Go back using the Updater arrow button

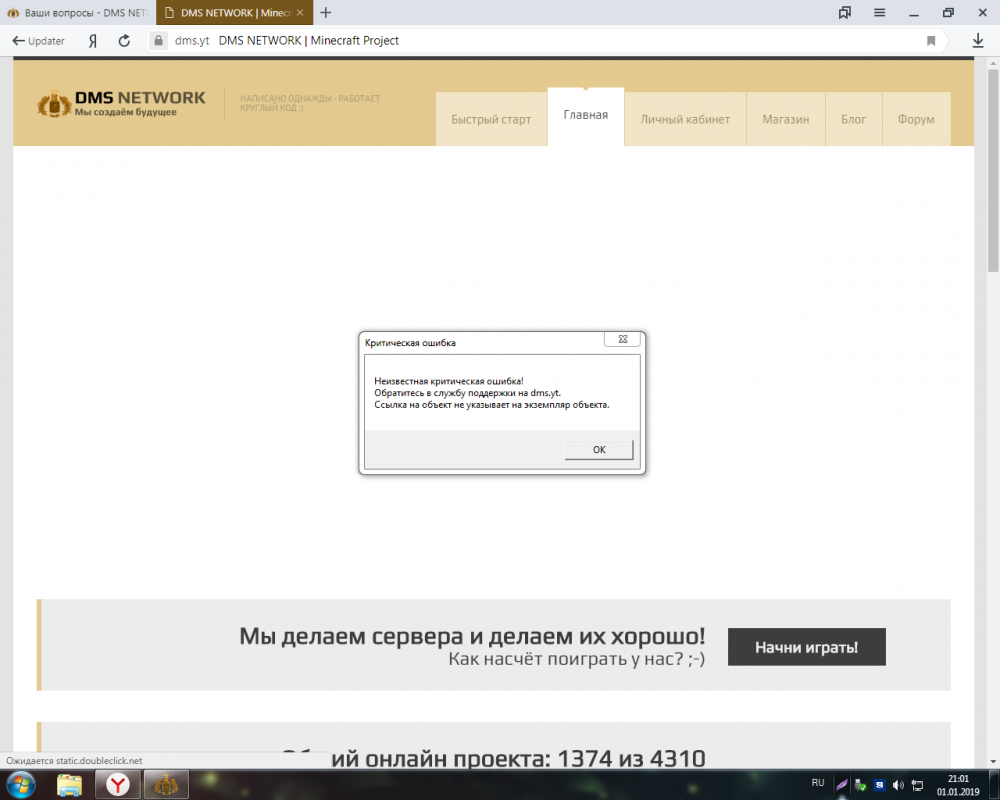(38, 41)
